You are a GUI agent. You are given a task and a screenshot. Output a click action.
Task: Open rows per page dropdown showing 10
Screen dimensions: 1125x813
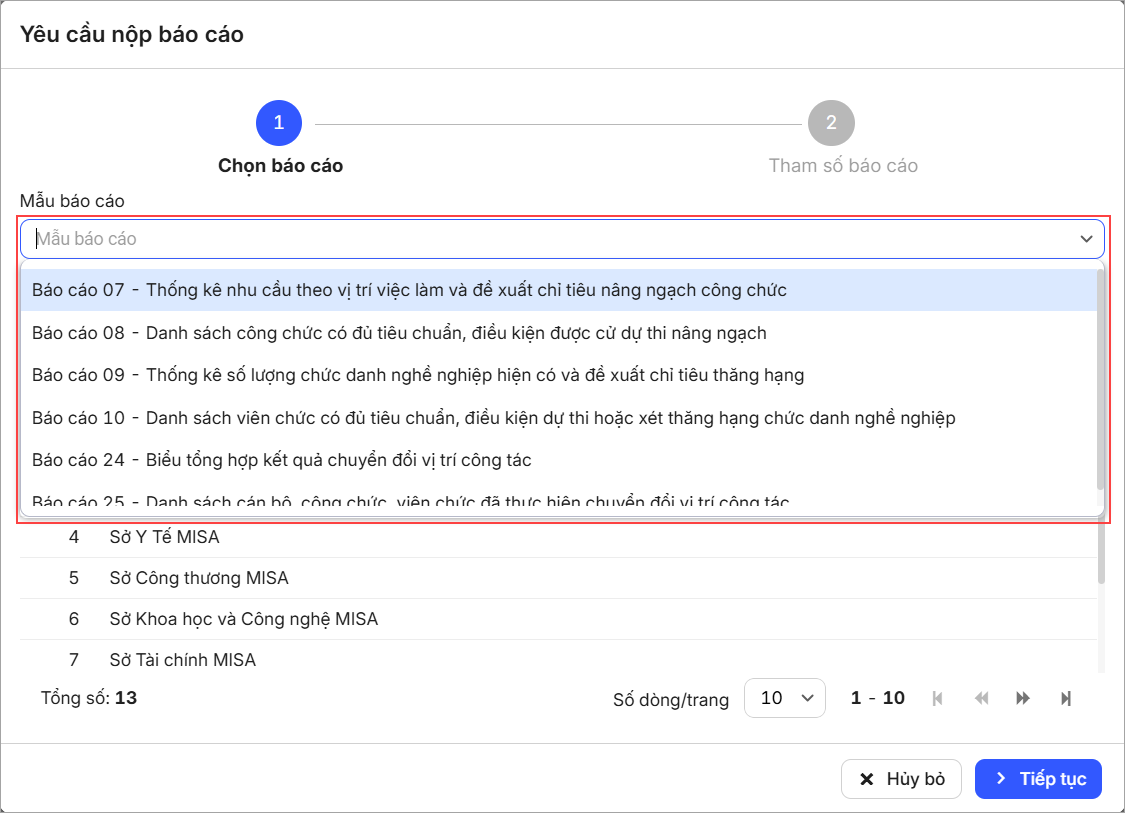784,698
